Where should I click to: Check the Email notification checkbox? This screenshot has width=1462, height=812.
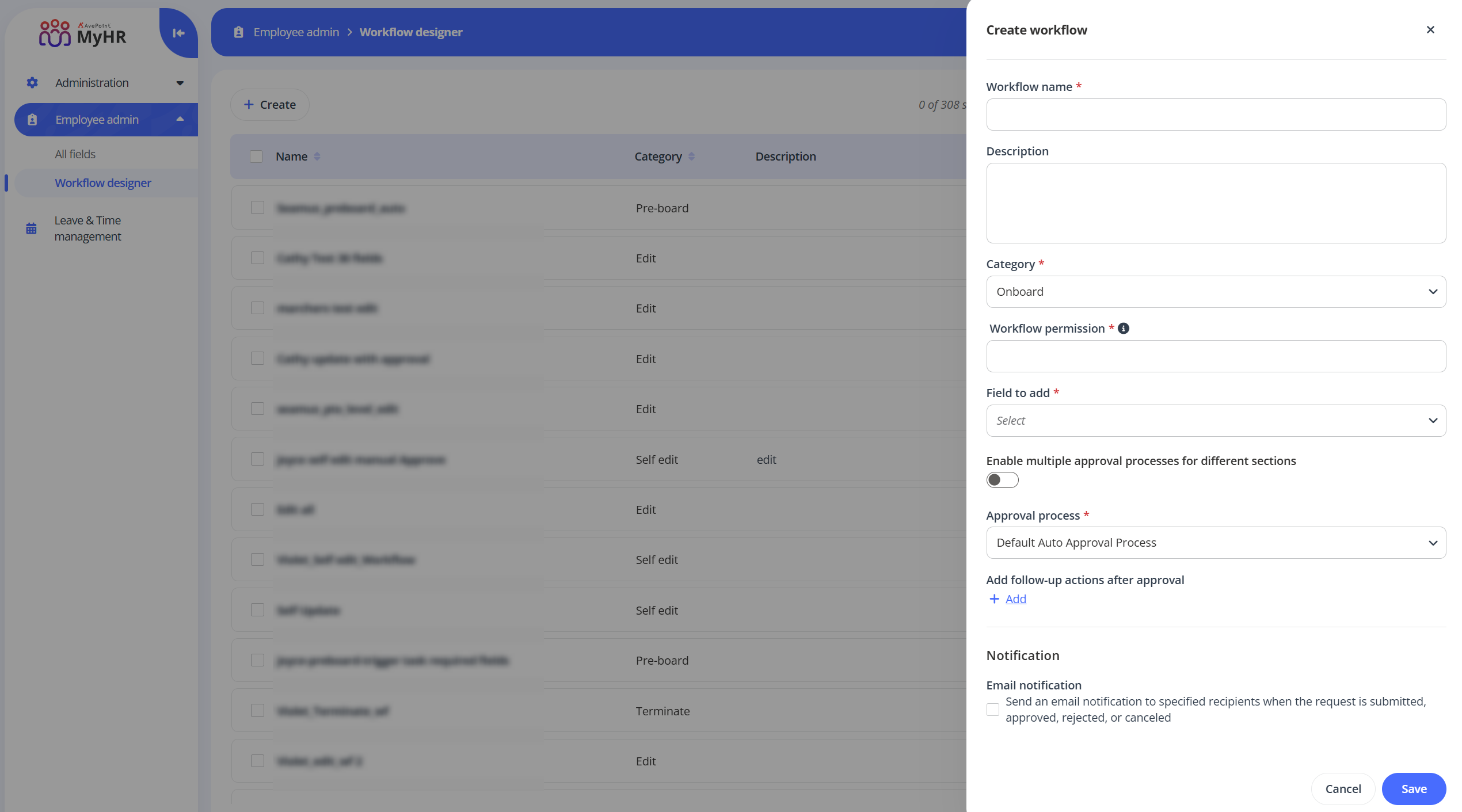pos(993,710)
